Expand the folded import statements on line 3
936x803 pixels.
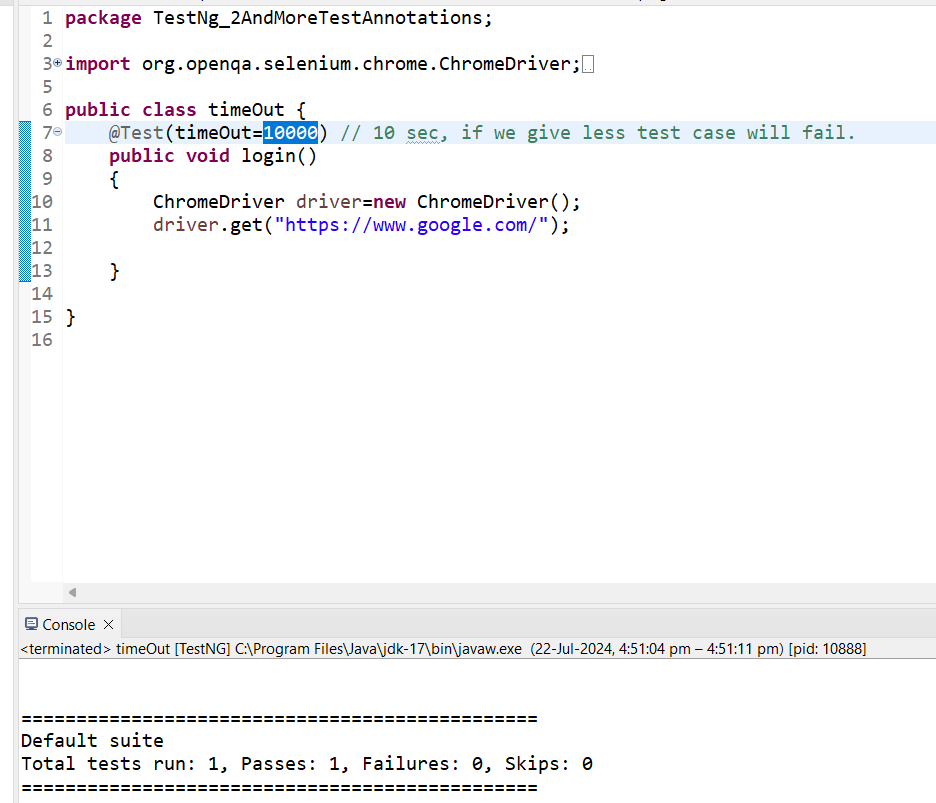[x=57, y=62]
